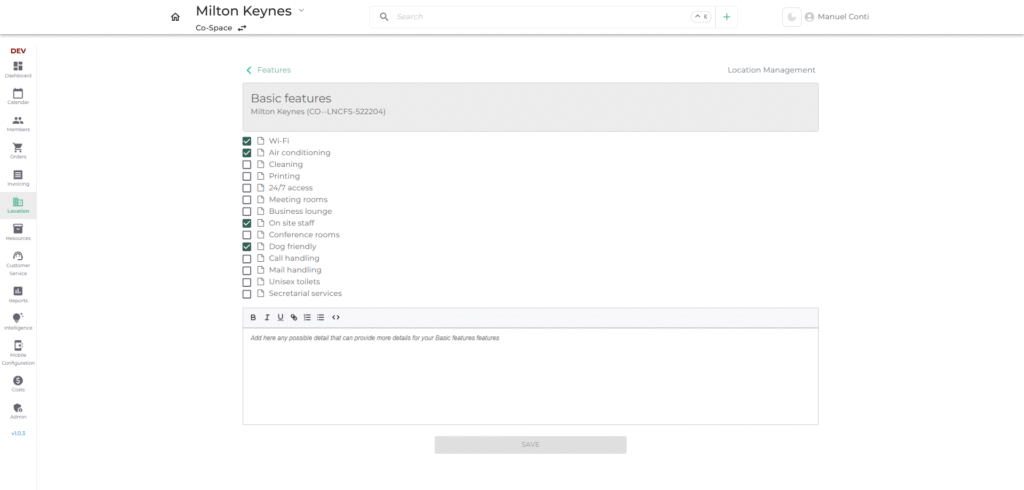Check the Meeting rooms checkbox

[x=247, y=200]
